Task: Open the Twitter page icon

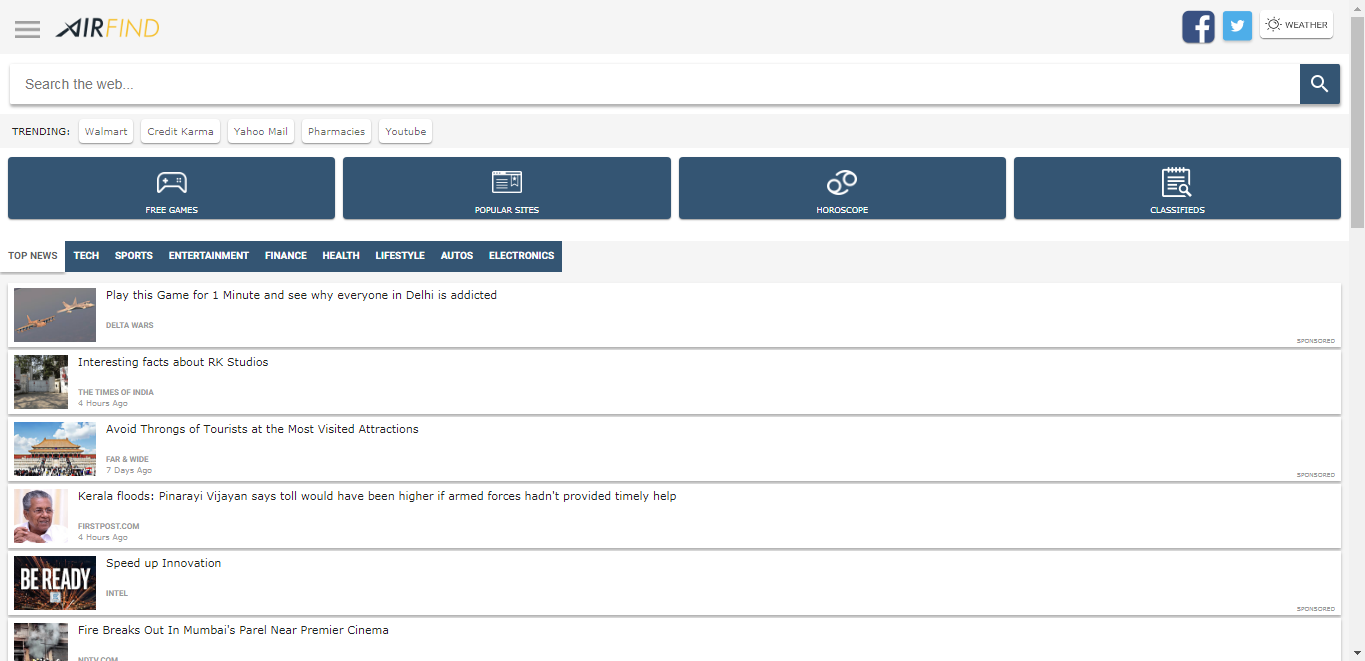Action: (1237, 26)
